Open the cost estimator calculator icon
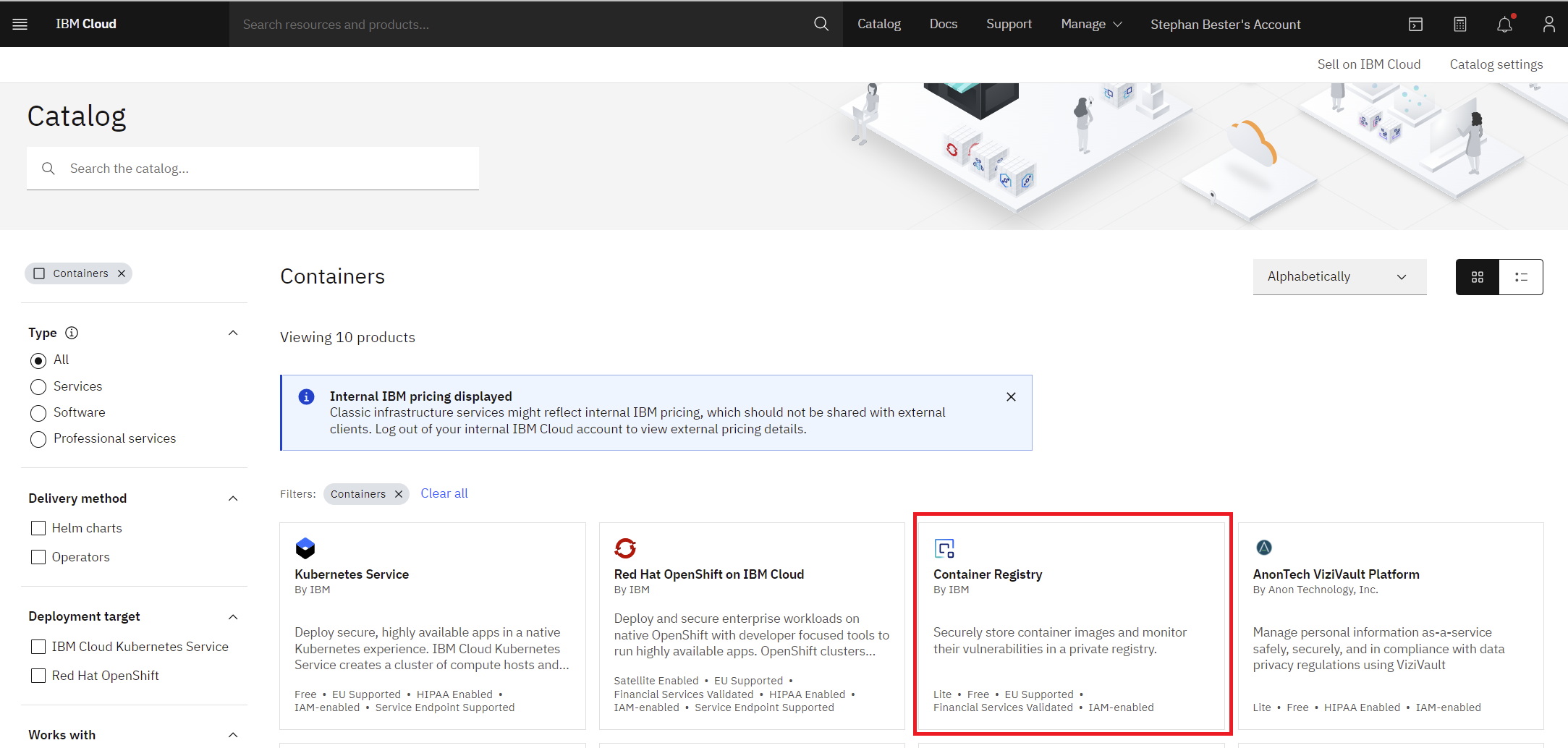The image size is (1568, 748). [x=1460, y=24]
